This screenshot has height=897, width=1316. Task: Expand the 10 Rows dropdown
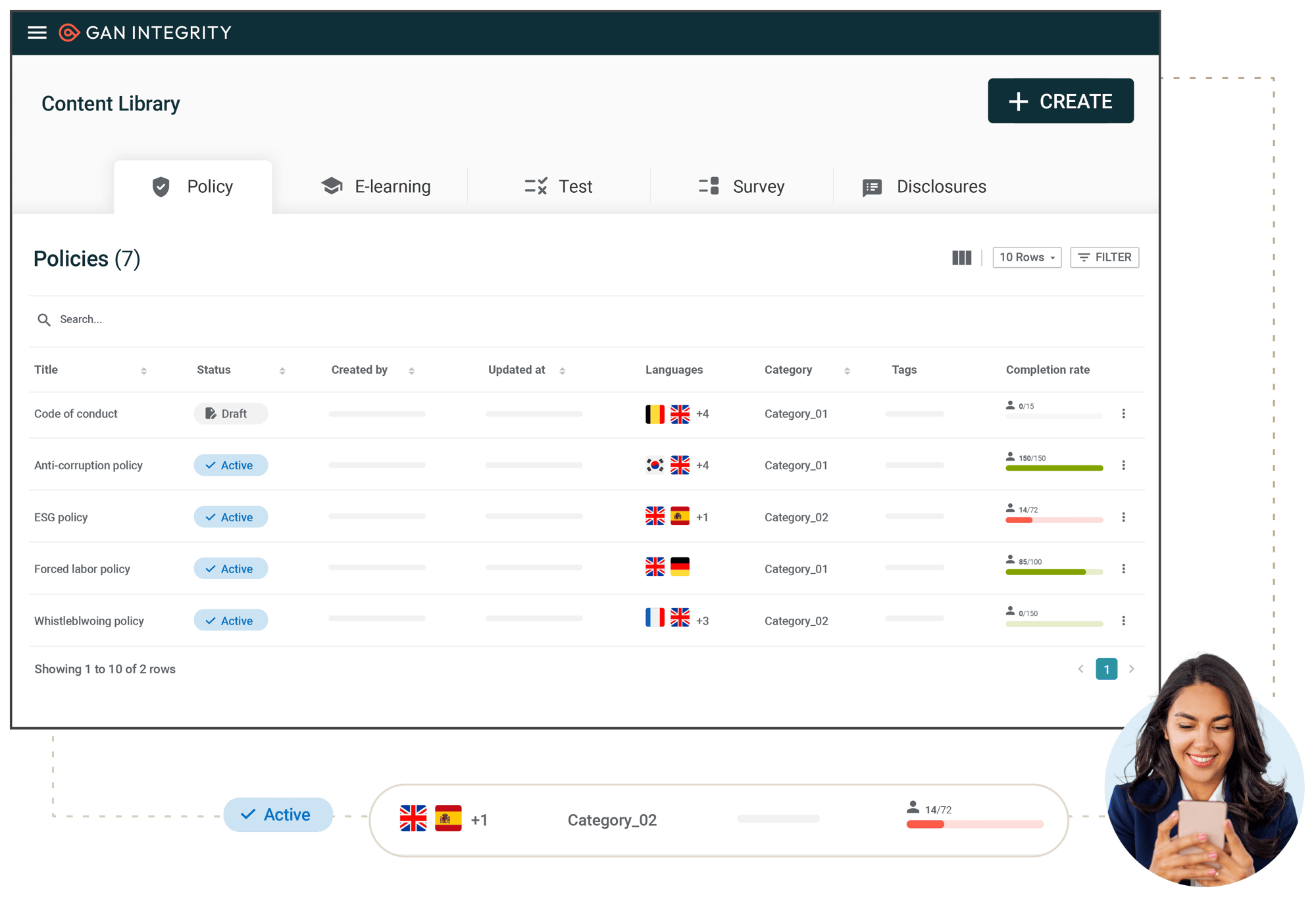click(x=1026, y=257)
